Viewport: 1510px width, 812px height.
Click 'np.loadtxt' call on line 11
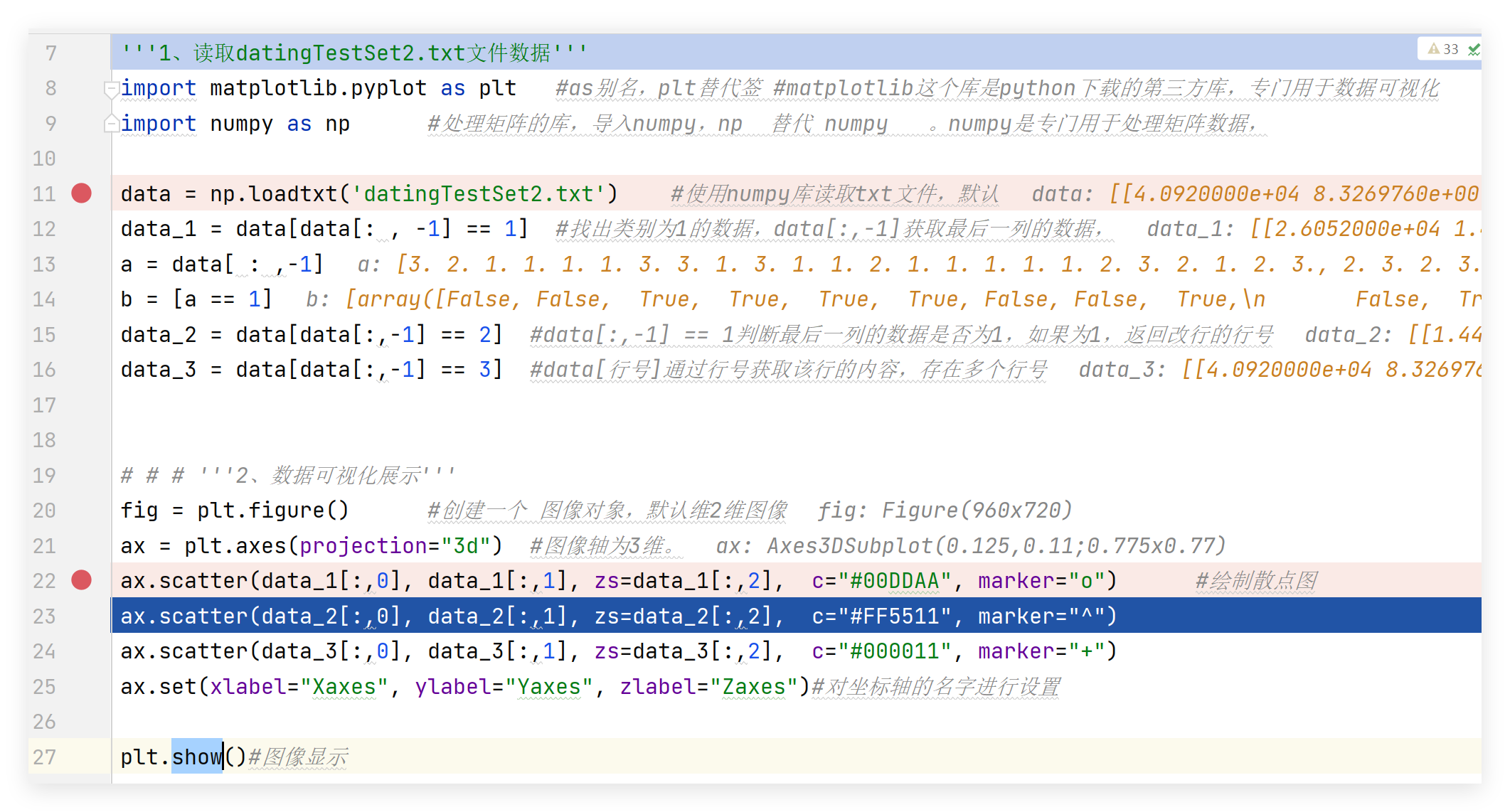[x=274, y=193]
